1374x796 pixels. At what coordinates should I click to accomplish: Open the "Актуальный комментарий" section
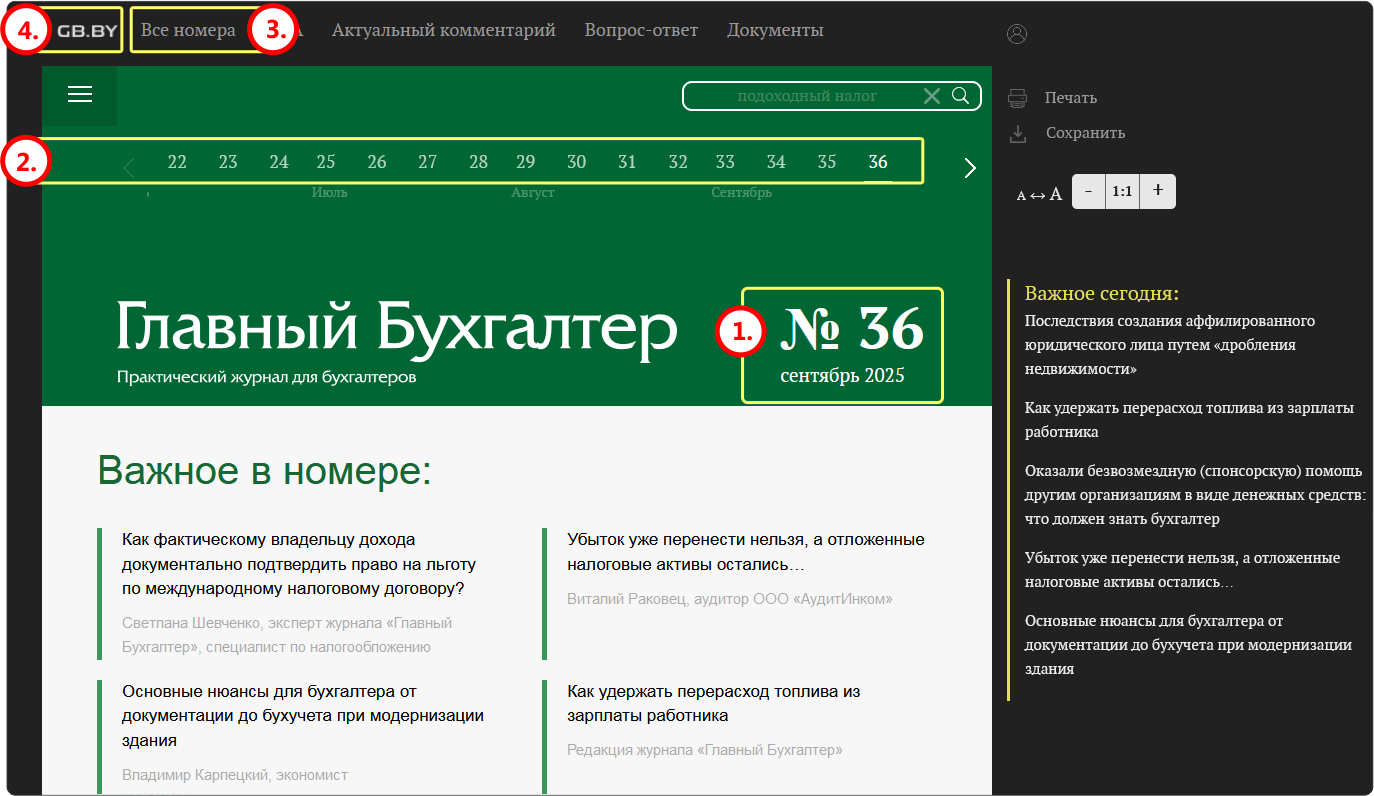(443, 30)
